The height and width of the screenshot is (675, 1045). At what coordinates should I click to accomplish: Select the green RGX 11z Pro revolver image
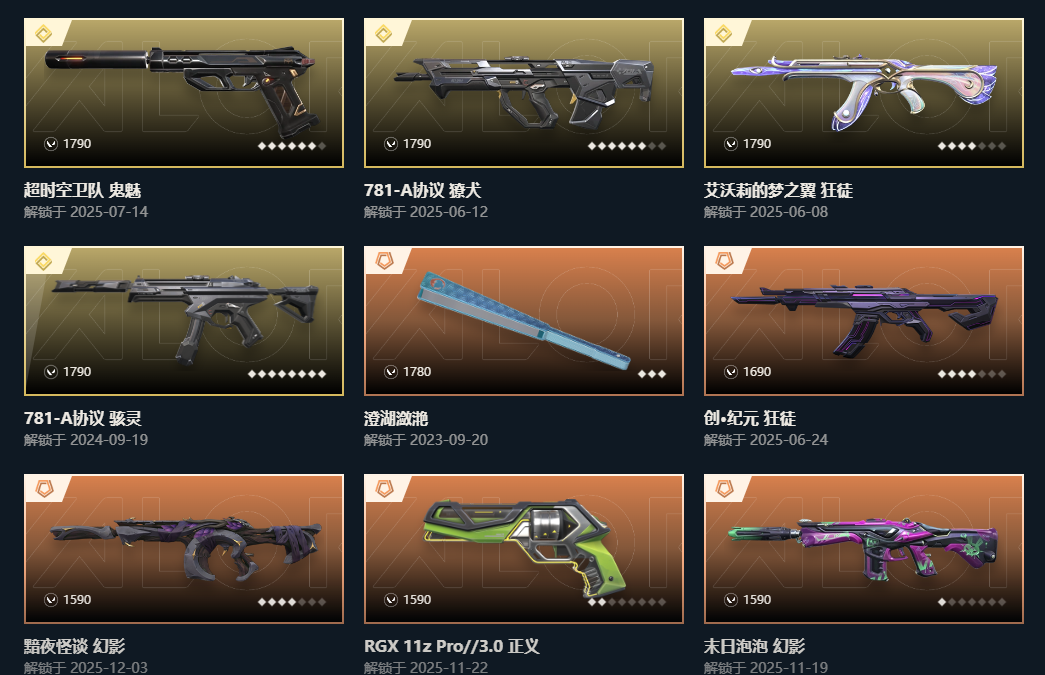pyautogui.click(x=525, y=546)
